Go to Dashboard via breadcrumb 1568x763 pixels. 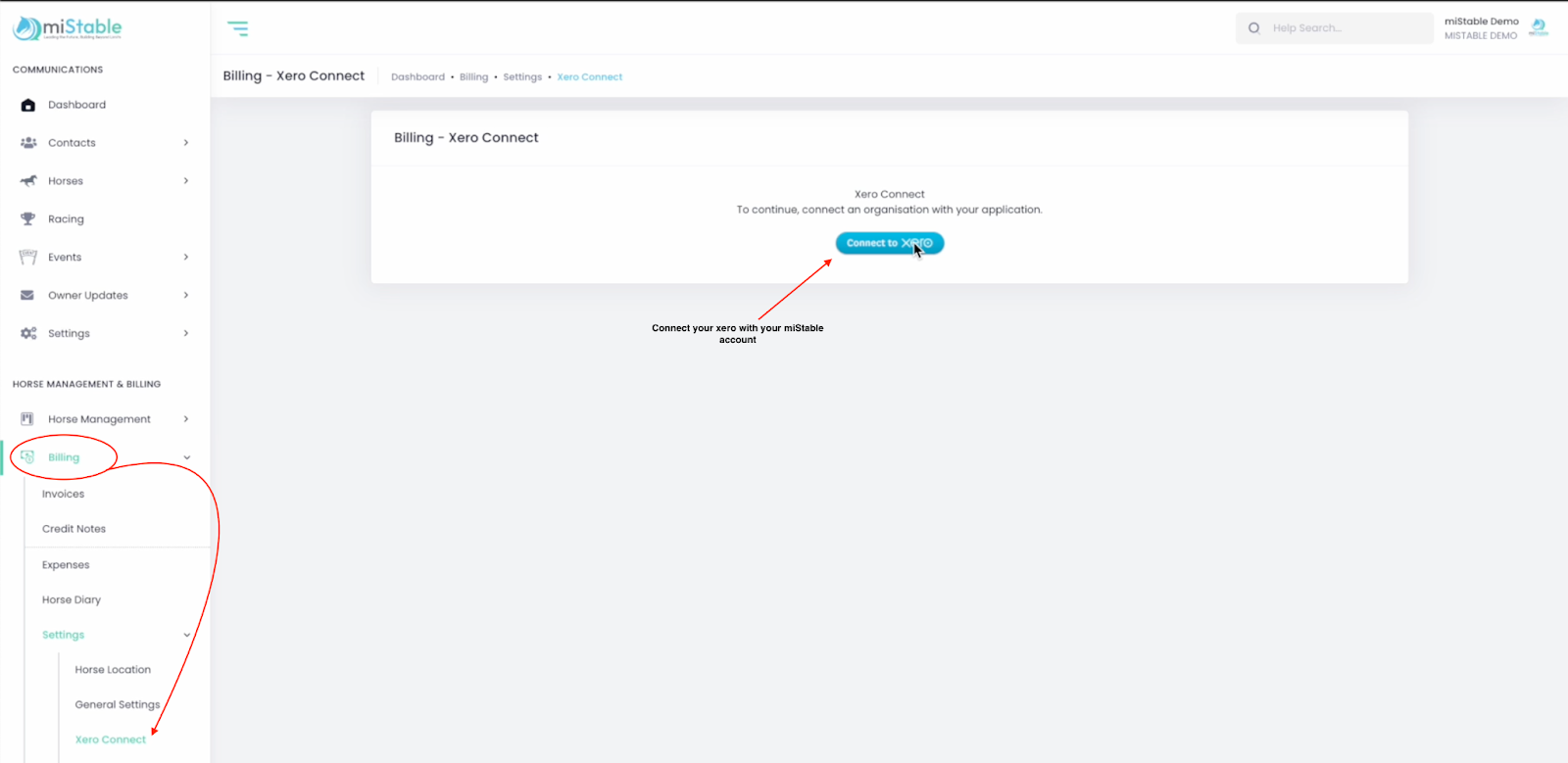417,77
